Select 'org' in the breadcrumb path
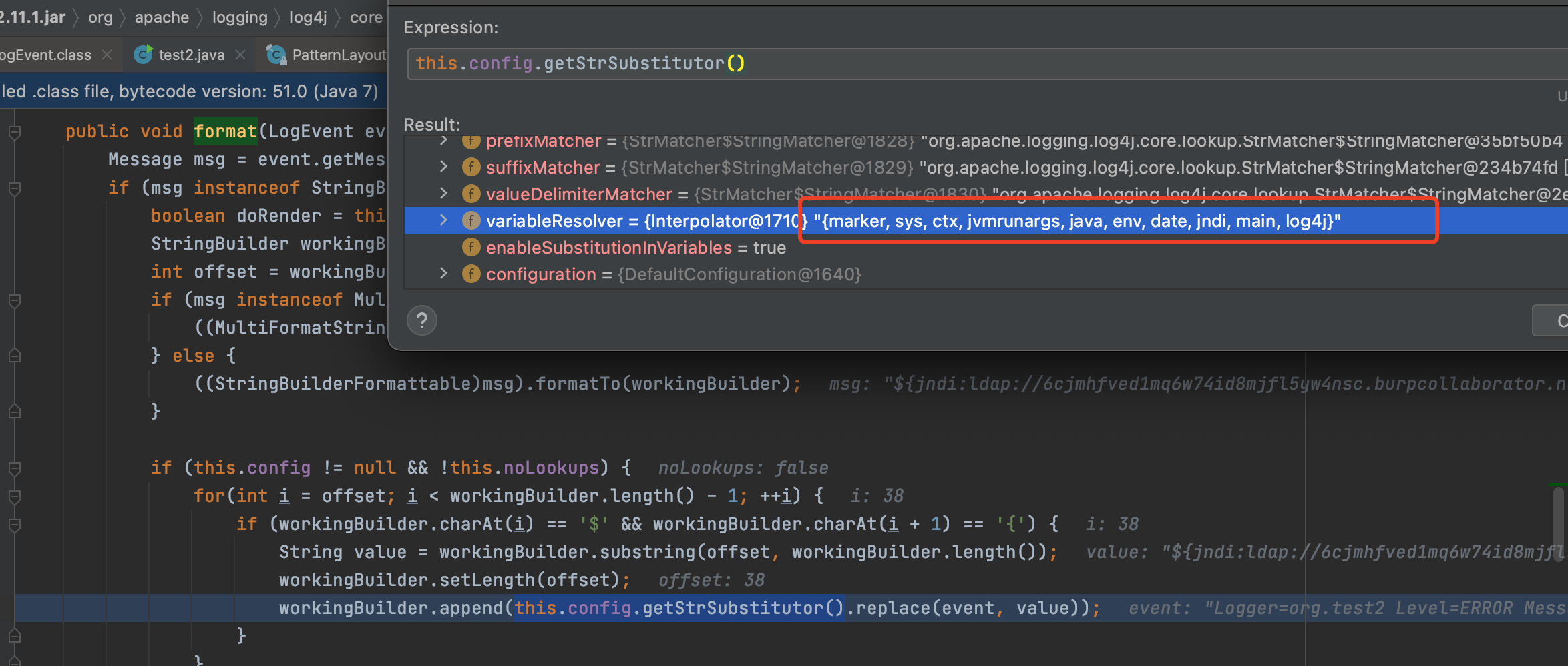 tap(100, 17)
